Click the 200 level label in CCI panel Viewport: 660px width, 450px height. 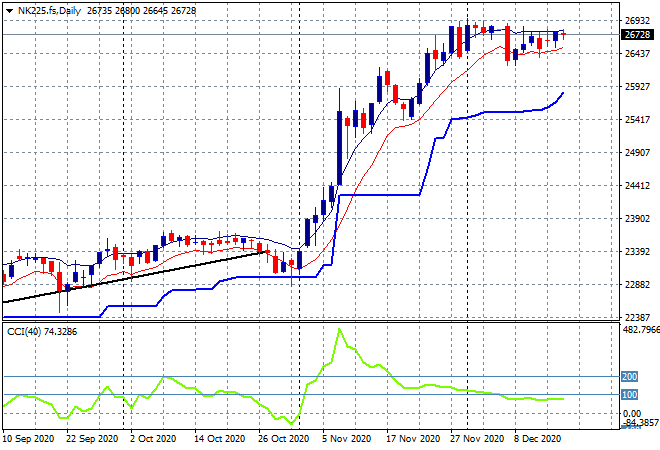click(x=629, y=376)
